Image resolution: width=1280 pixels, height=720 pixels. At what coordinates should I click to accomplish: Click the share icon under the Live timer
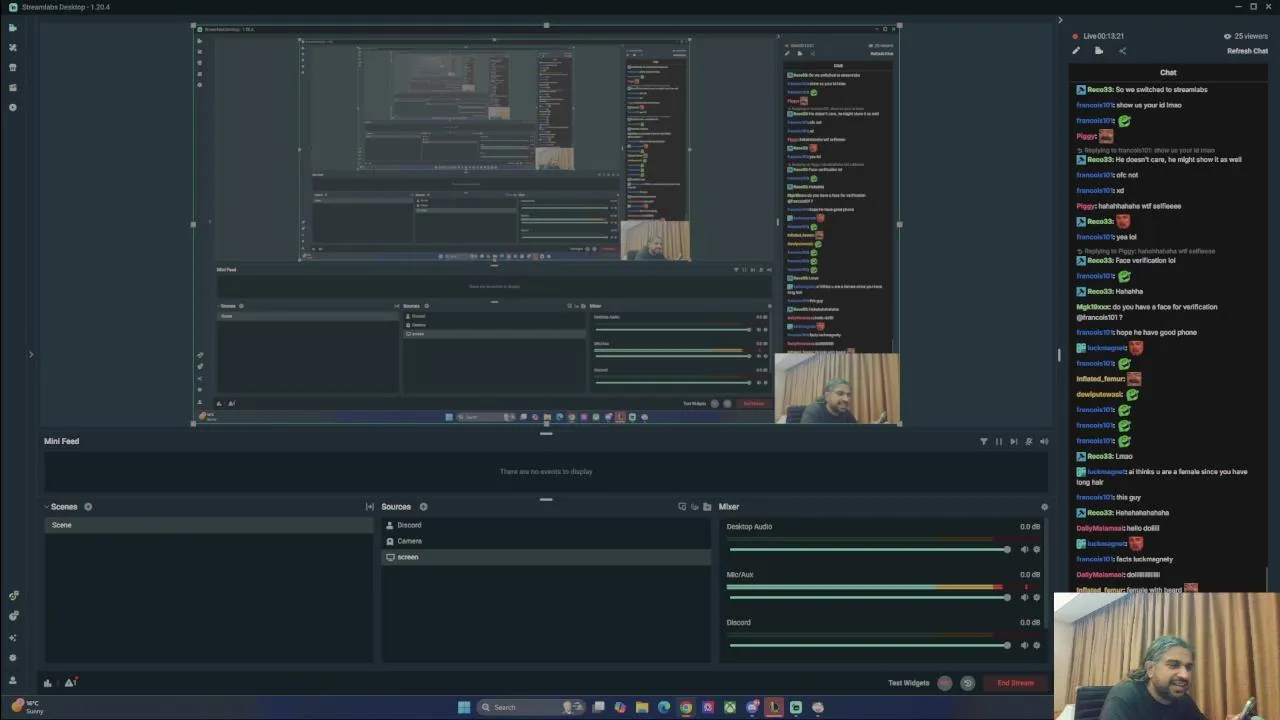tap(1122, 51)
